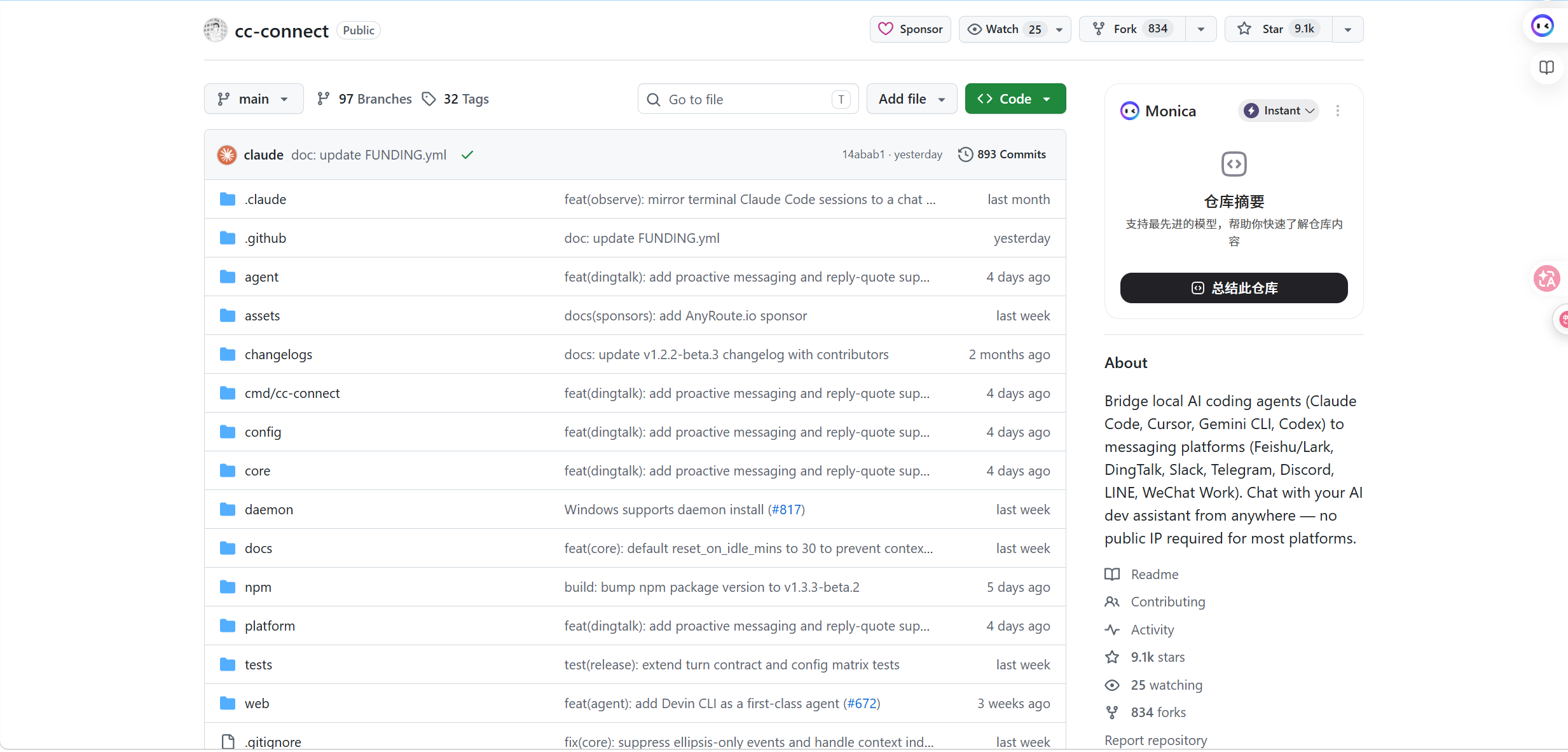
Task: Click the tag icon beside 32 Tags
Action: coord(429,99)
